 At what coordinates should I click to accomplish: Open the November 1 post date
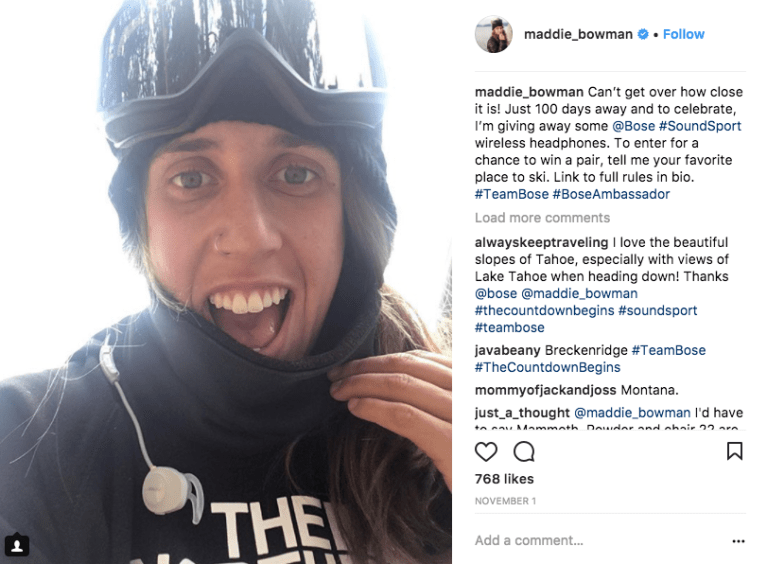click(505, 501)
